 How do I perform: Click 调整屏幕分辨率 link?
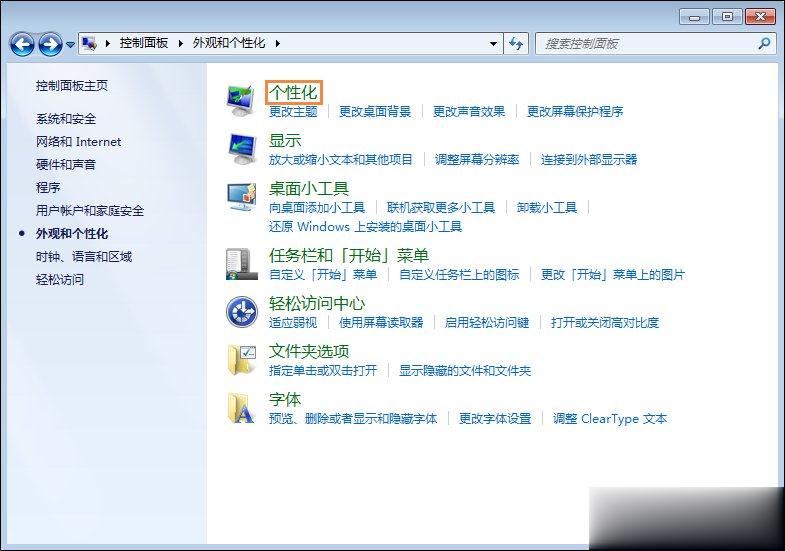[x=477, y=160]
